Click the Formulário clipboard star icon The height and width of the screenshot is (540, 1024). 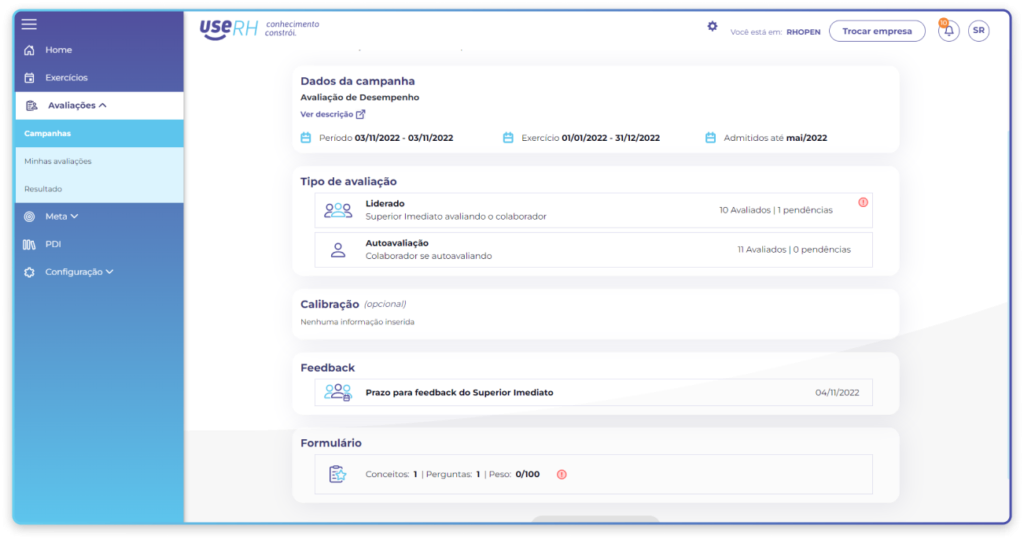click(x=338, y=474)
